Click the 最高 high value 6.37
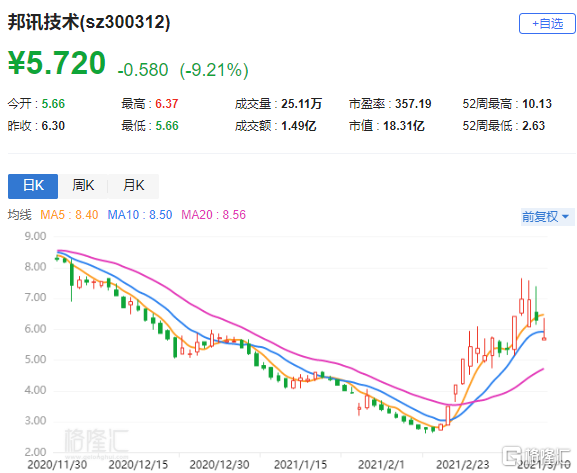Image resolution: width=577 pixels, height=473 pixels. pos(167,104)
